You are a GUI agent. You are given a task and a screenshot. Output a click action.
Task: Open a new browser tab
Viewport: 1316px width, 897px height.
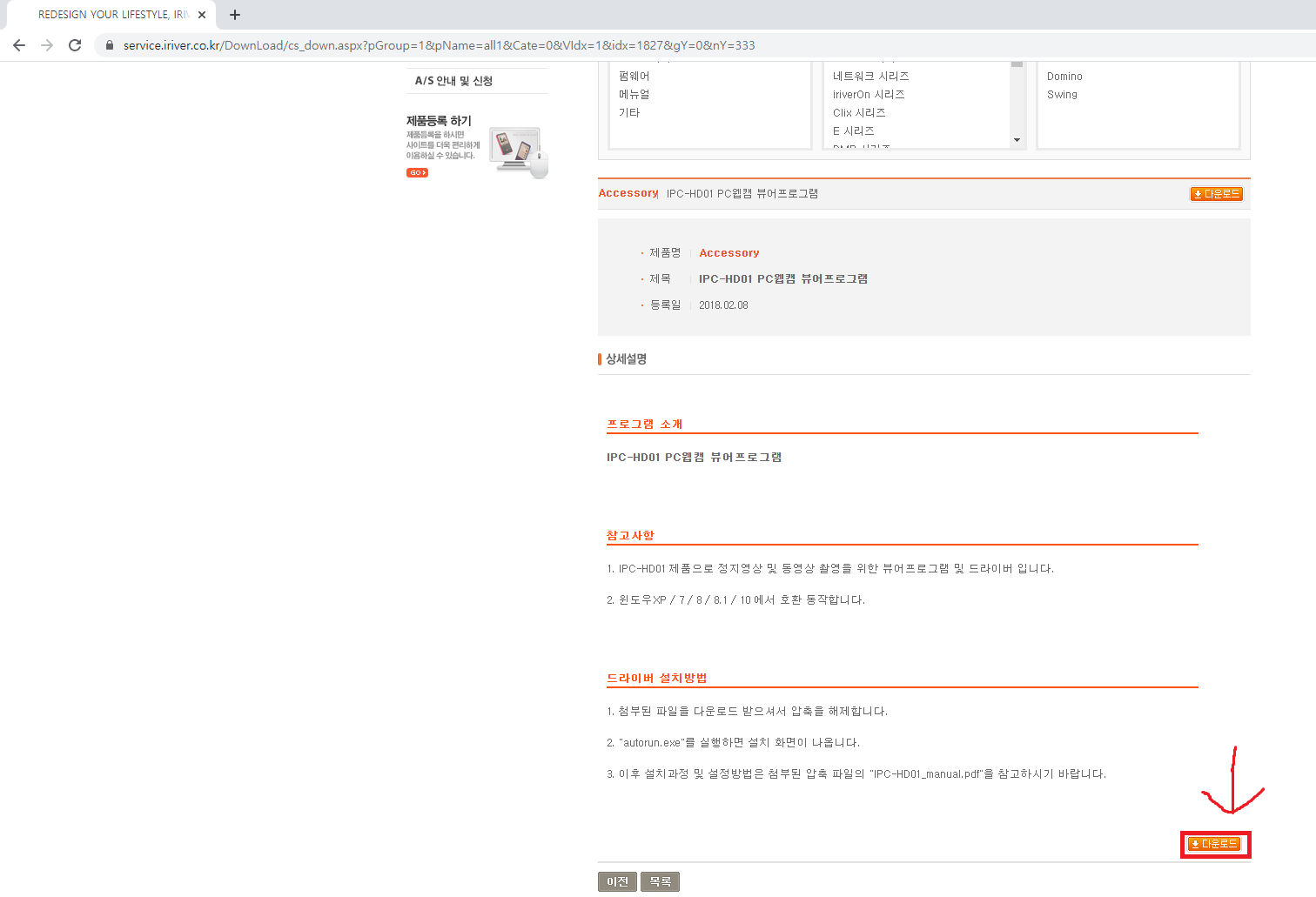[x=235, y=15]
